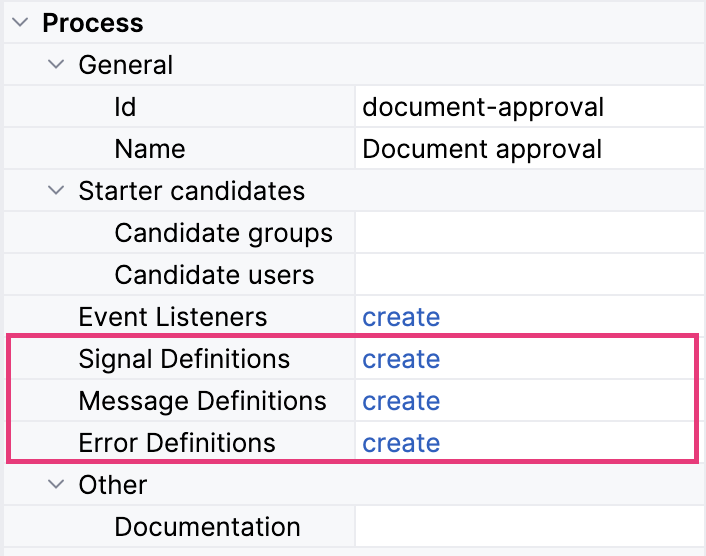The width and height of the screenshot is (706, 556).
Task: Collapse the Process section chevron
Action: [x=20, y=23]
